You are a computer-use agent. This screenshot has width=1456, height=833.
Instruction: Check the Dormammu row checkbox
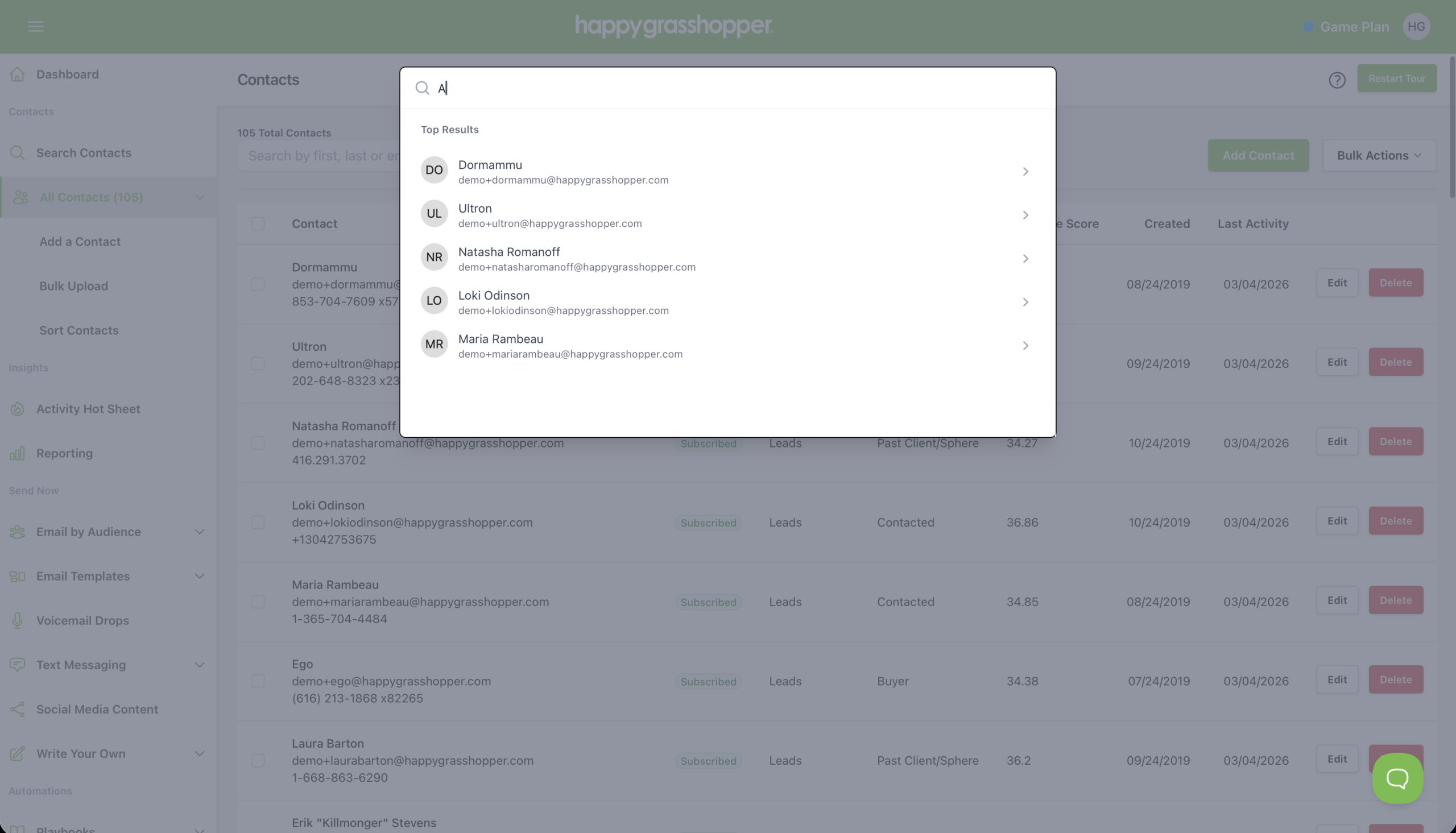(x=258, y=284)
